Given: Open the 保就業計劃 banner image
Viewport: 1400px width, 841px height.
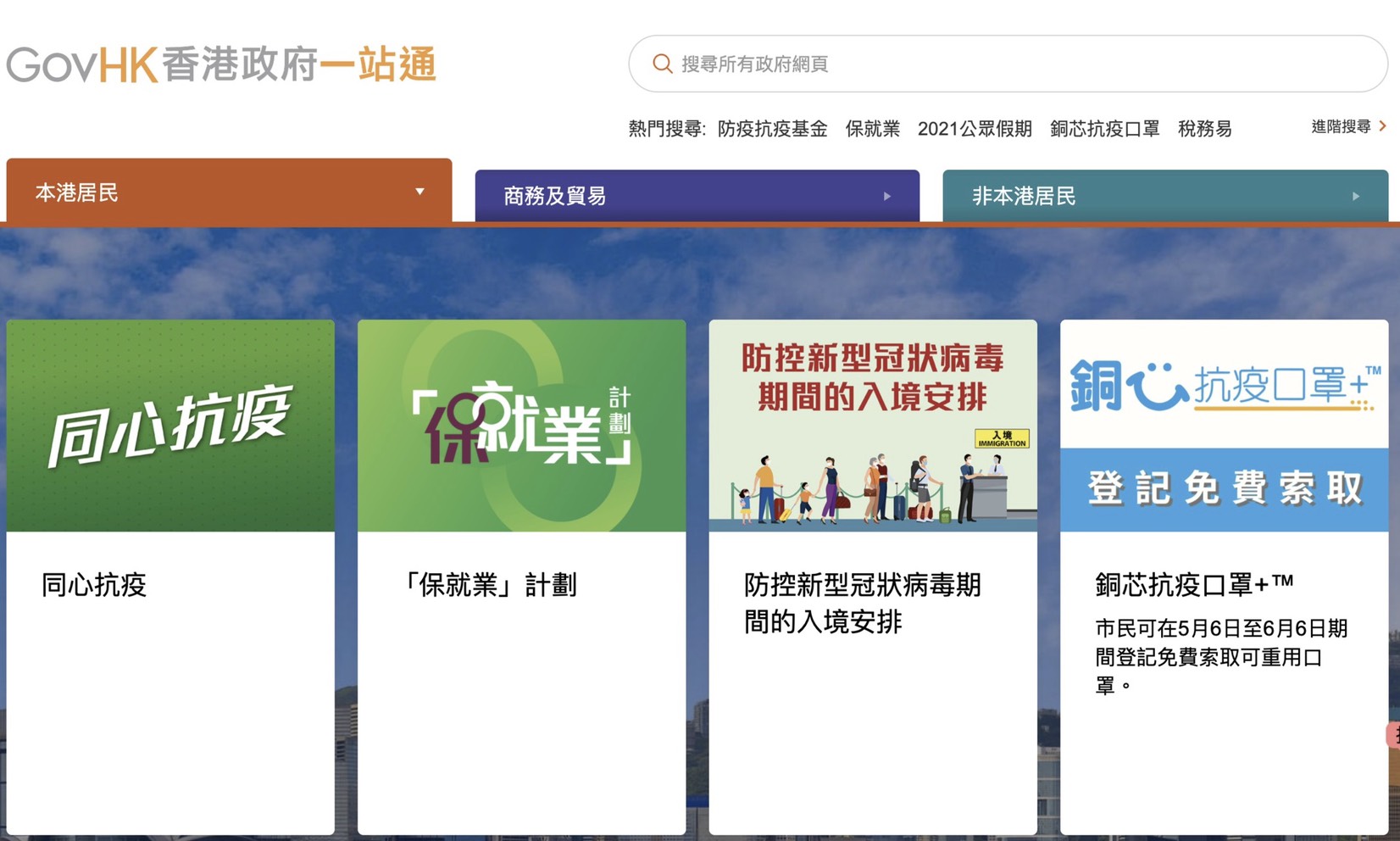Looking at the screenshot, I should tap(521, 426).
